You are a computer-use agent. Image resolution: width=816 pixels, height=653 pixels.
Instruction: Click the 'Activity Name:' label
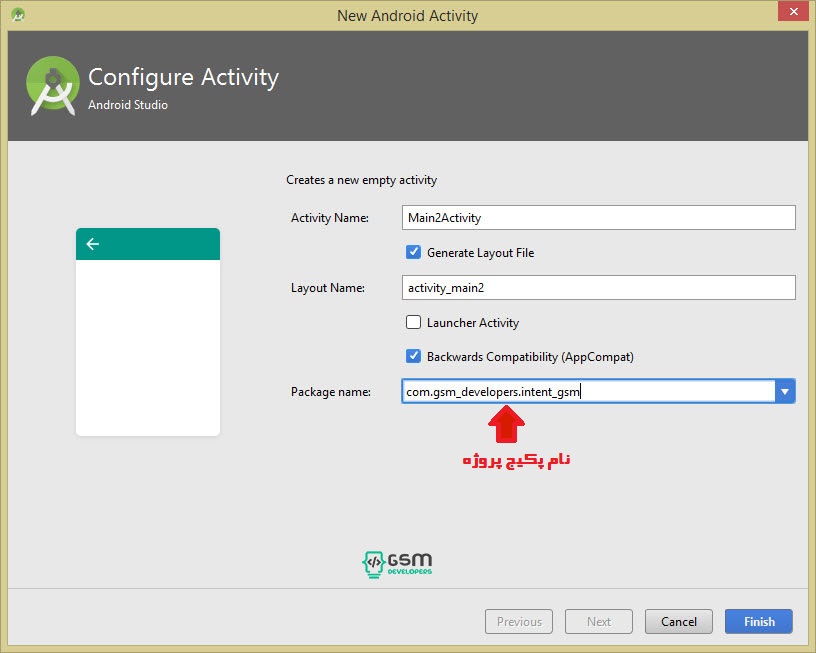tap(329, 218)
